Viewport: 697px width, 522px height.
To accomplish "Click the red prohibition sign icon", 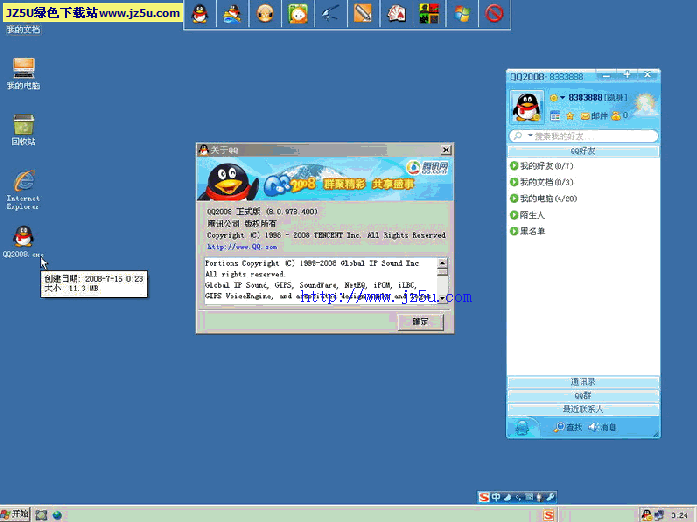I will (494, 13).
